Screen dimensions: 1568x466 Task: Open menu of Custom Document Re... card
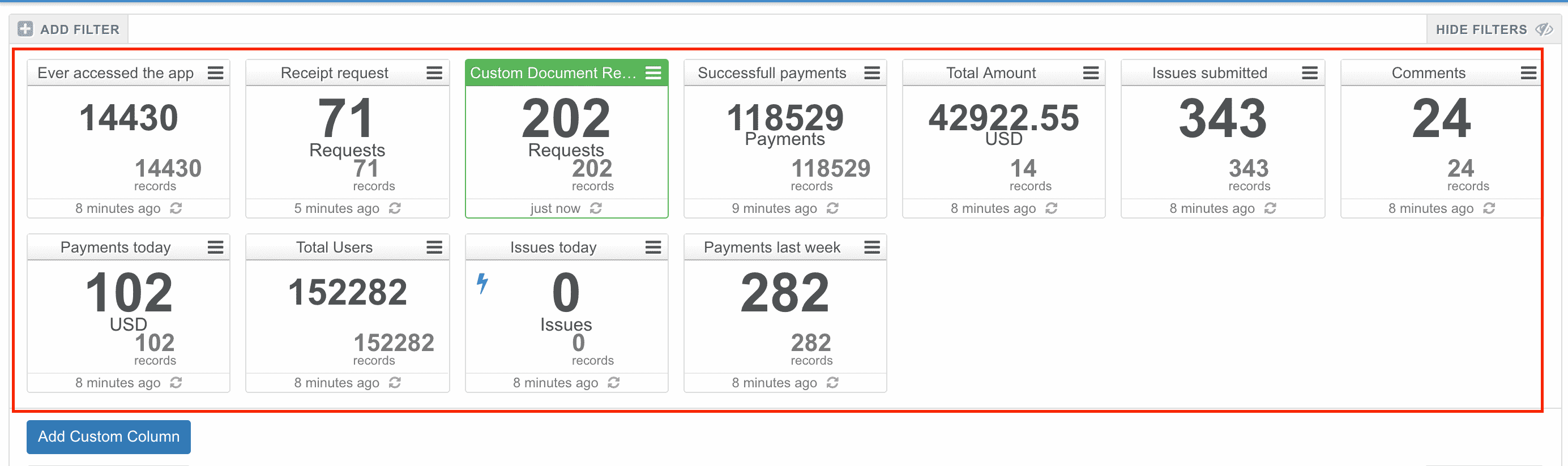point(653,73)
